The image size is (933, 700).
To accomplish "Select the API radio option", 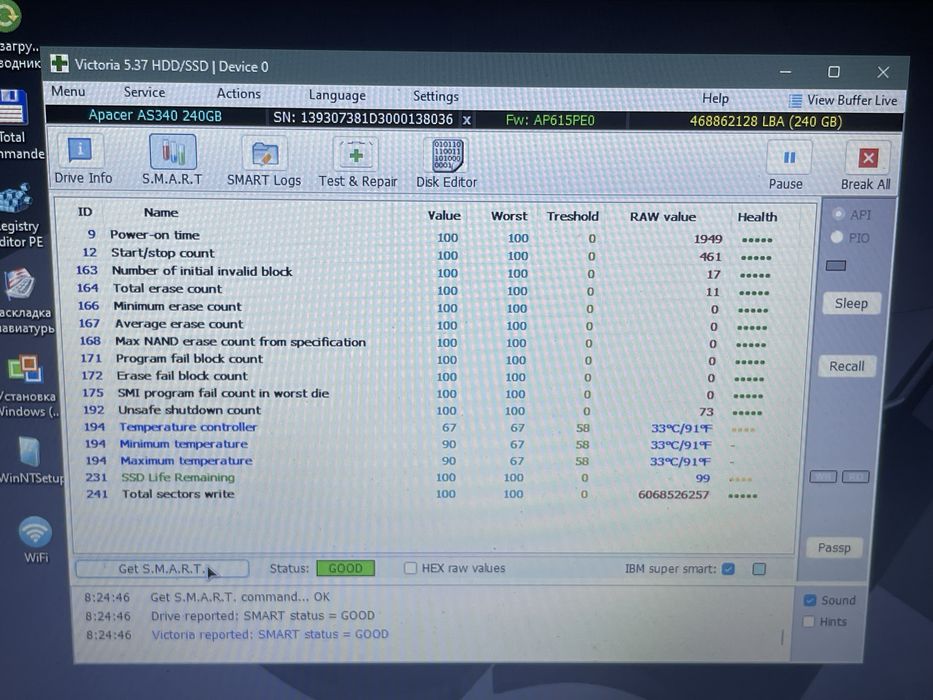I will point(838,214).
